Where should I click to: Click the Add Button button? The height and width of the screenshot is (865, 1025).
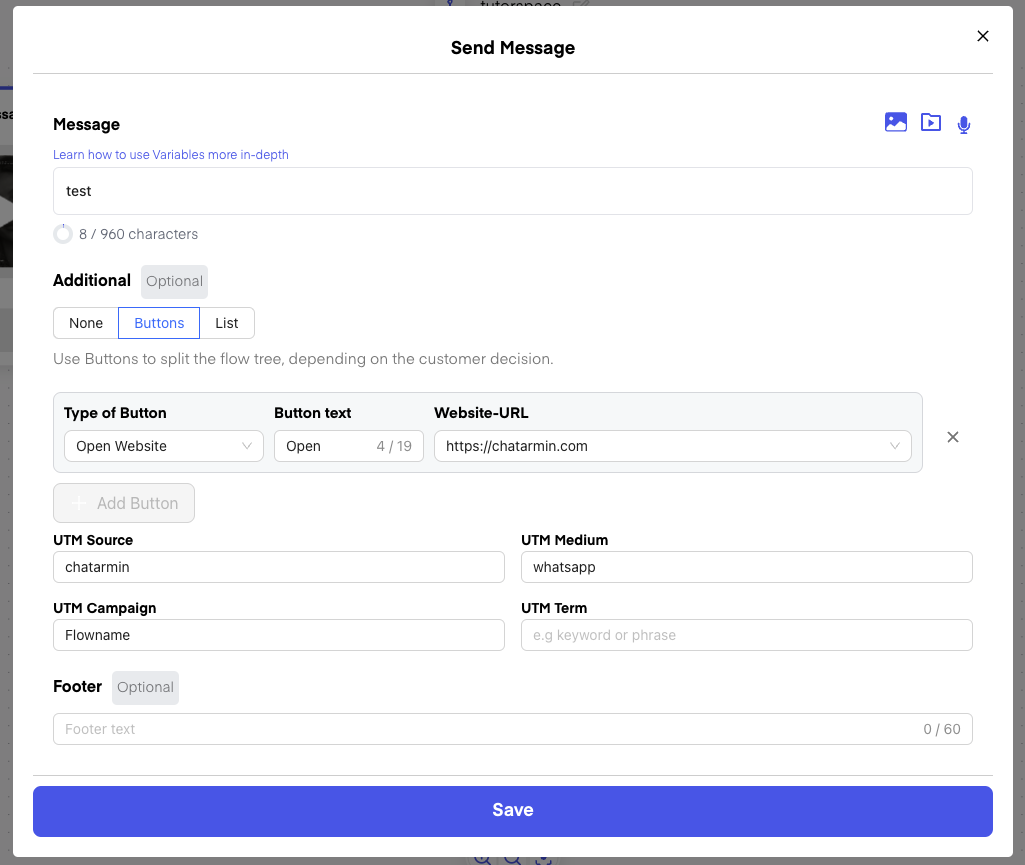click(124, 503)
